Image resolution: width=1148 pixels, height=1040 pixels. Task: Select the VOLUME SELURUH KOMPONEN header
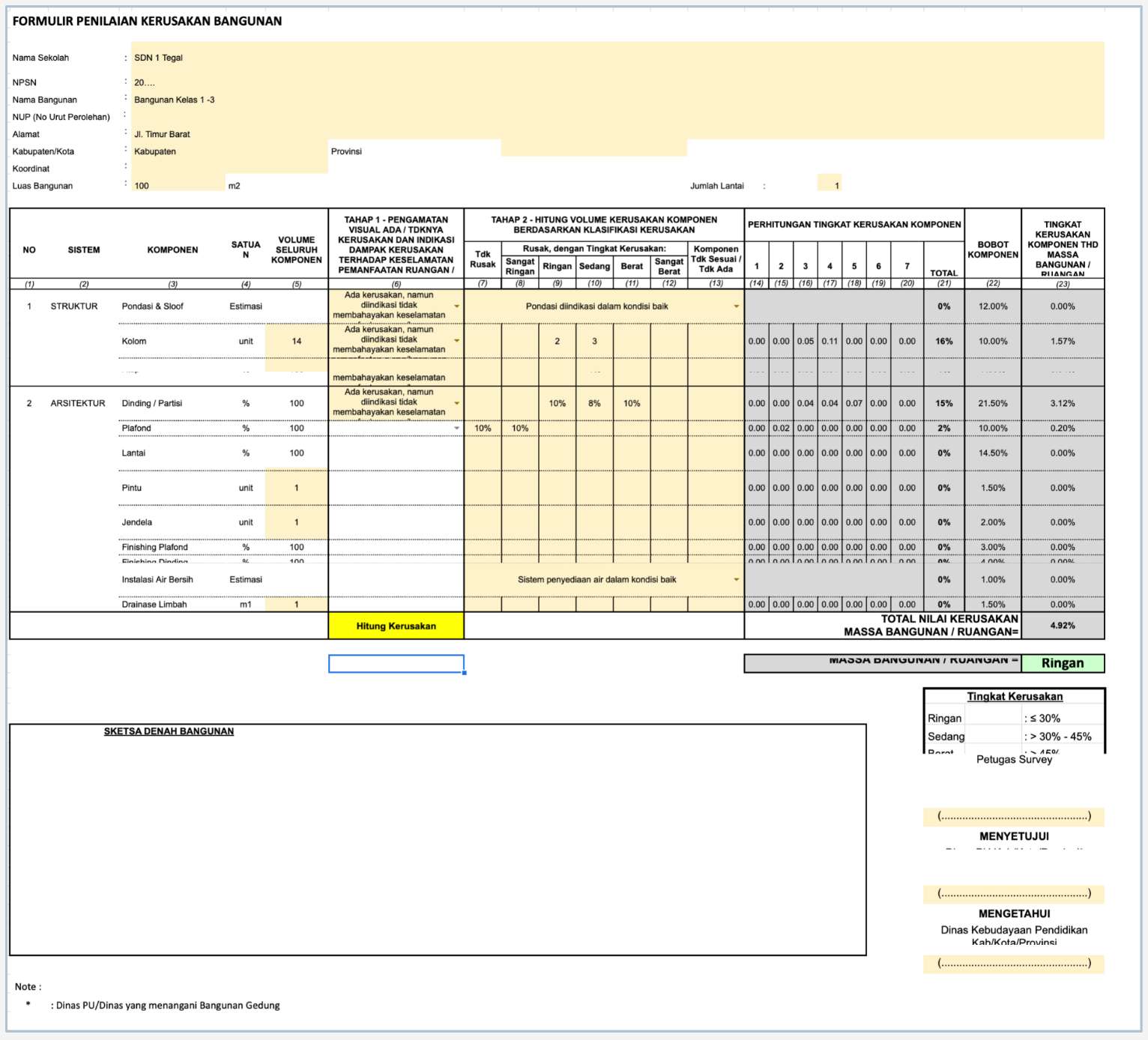click(297, 250)
